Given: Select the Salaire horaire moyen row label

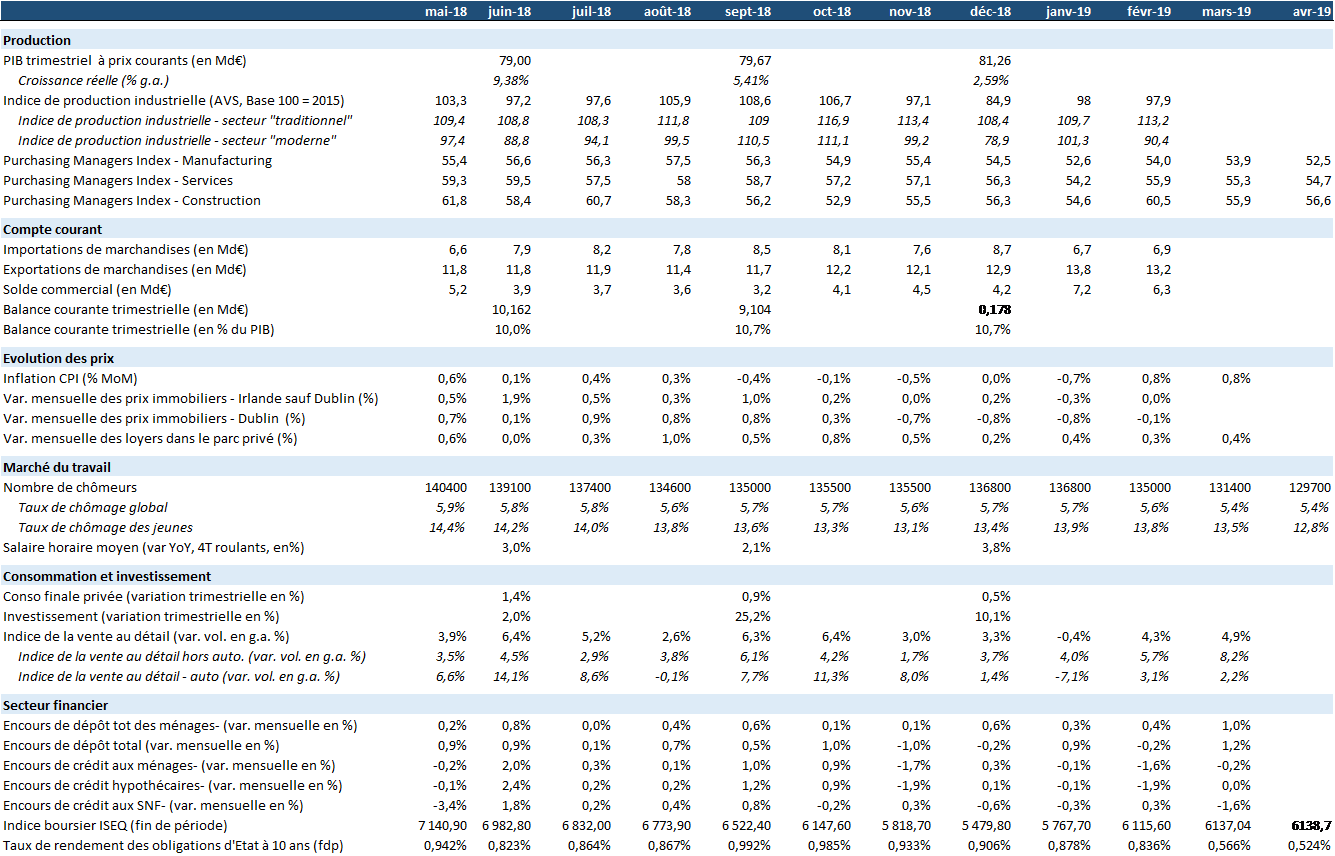Looking at the screenshot, I should point(153,547).
